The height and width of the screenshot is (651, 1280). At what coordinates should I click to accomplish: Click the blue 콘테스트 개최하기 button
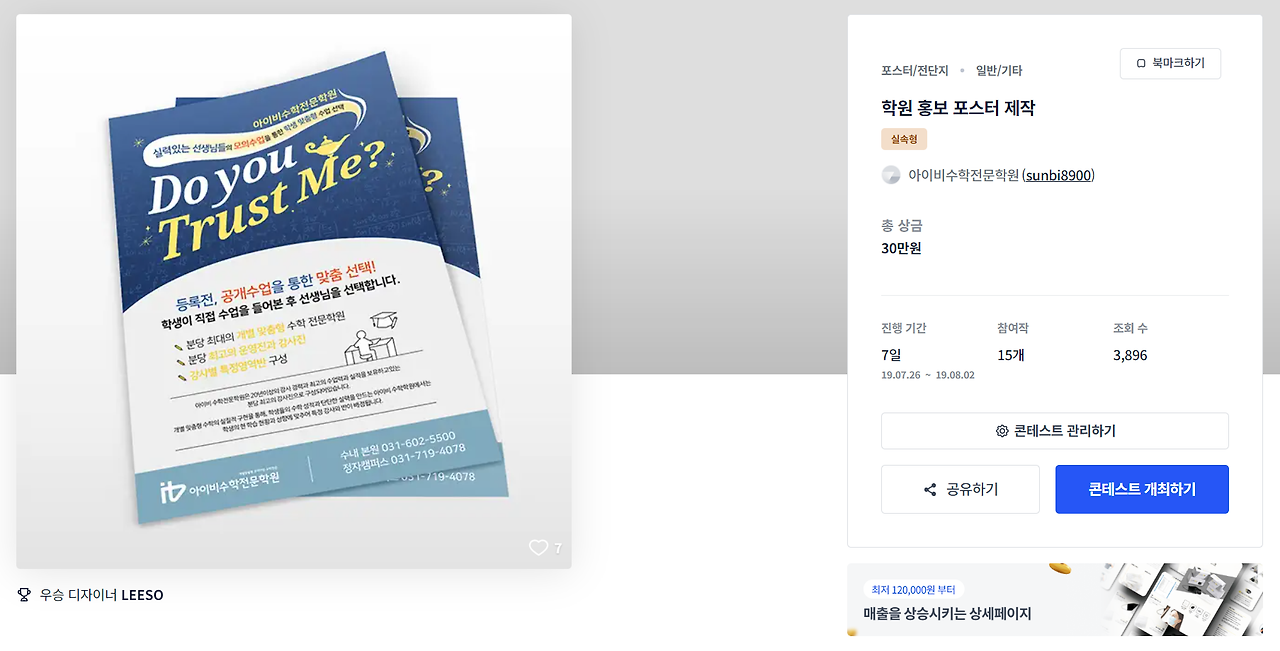click(1142, 490)
